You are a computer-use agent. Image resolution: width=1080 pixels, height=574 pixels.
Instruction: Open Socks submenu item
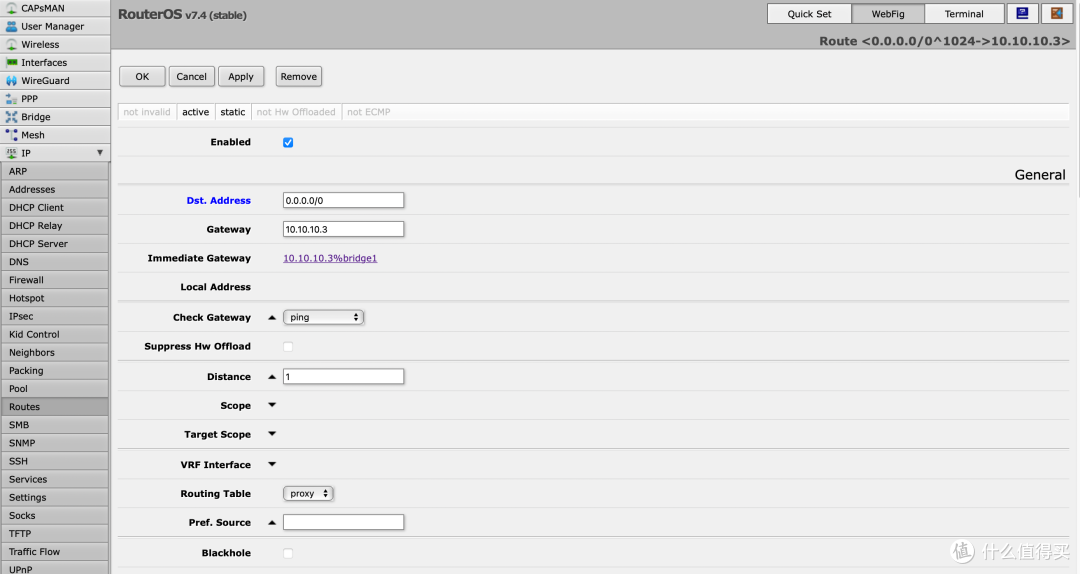click(x=54, y=515)
